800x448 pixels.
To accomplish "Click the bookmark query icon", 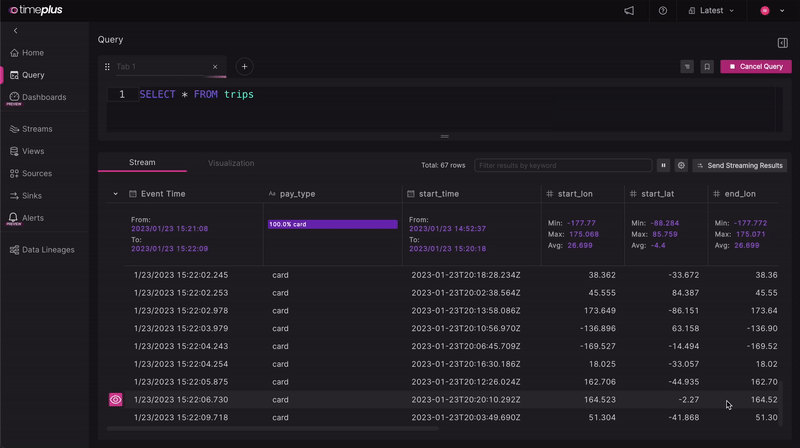I will tap(707, 67).
